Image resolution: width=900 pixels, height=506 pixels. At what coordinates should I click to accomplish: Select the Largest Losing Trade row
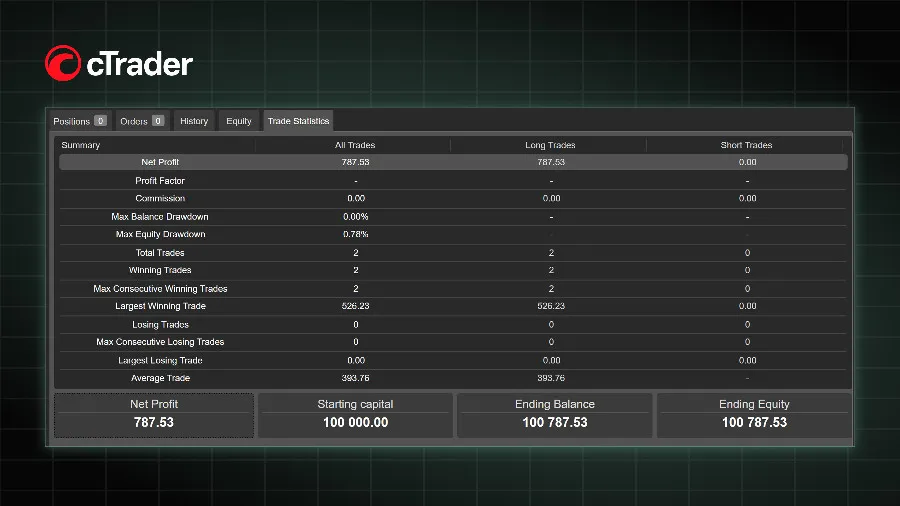(453, 360)
